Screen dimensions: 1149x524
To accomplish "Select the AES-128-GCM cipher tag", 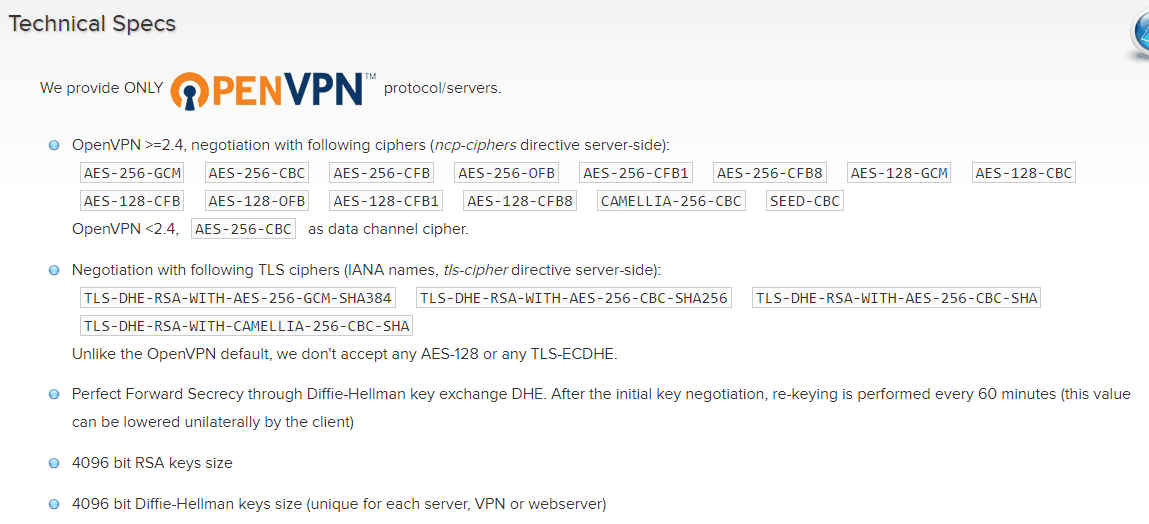I will coord(899,173).
